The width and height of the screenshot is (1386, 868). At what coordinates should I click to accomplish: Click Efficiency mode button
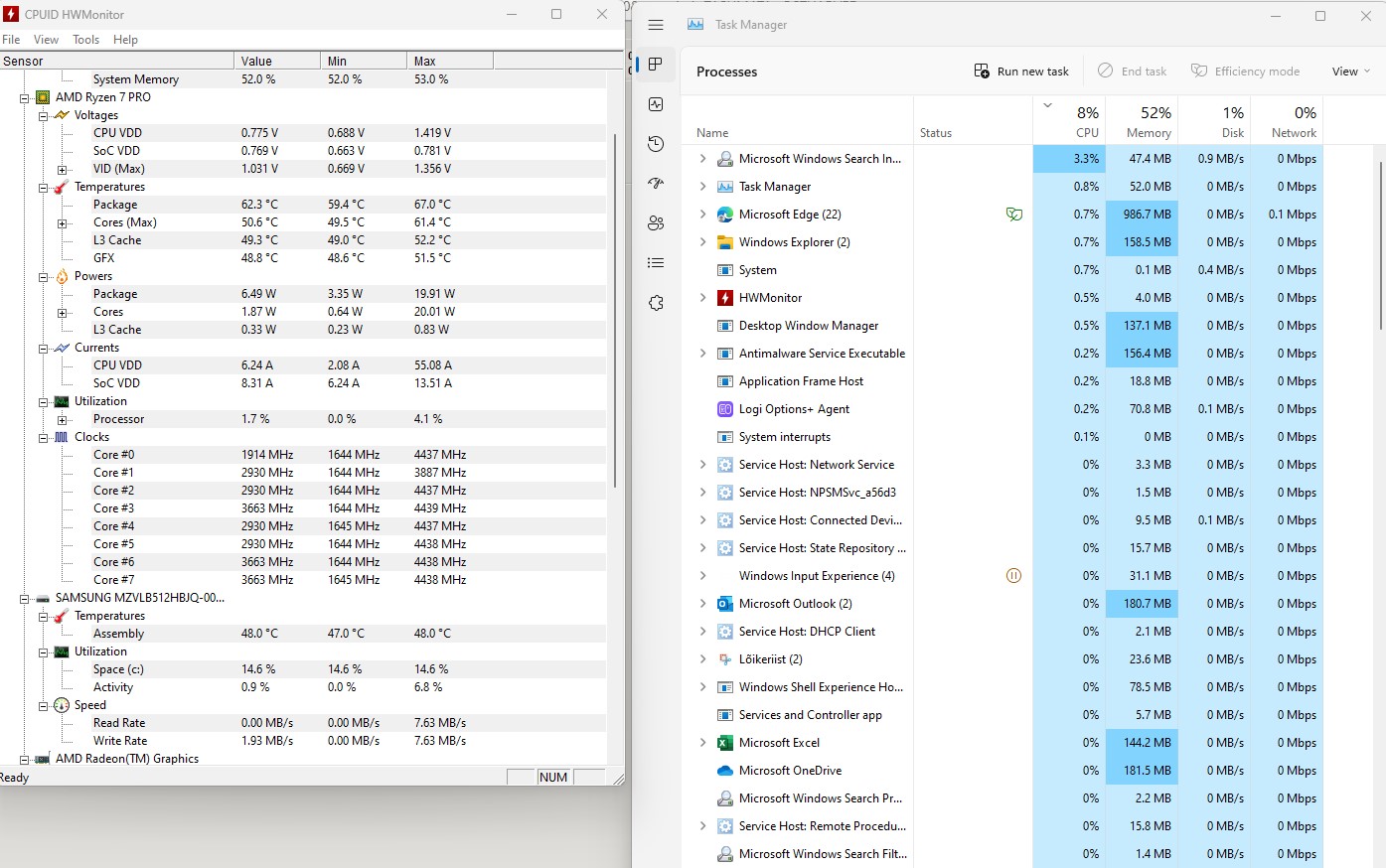coord(1245,72)
